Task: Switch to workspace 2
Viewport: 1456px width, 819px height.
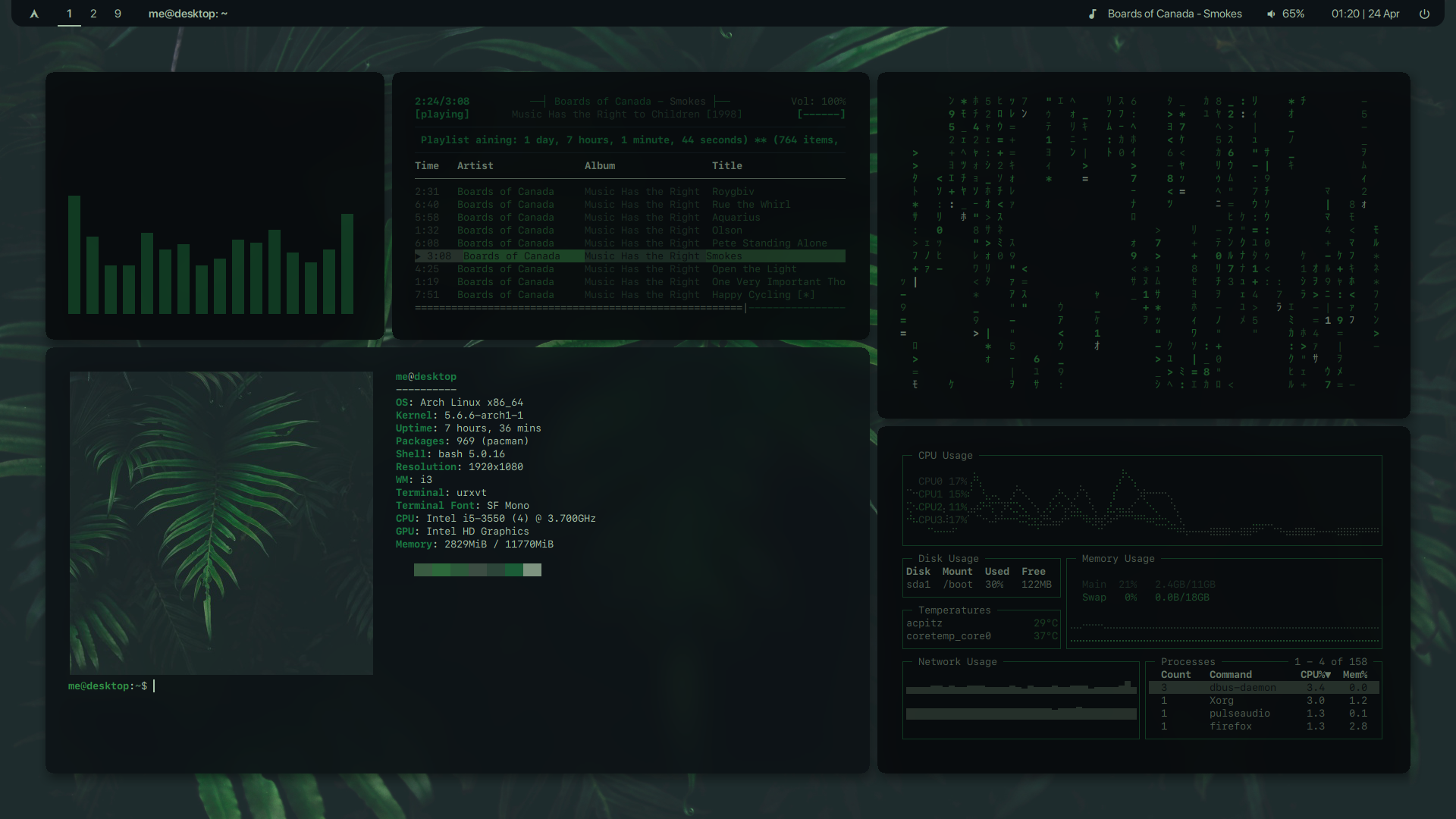Action: coord(93,14)
